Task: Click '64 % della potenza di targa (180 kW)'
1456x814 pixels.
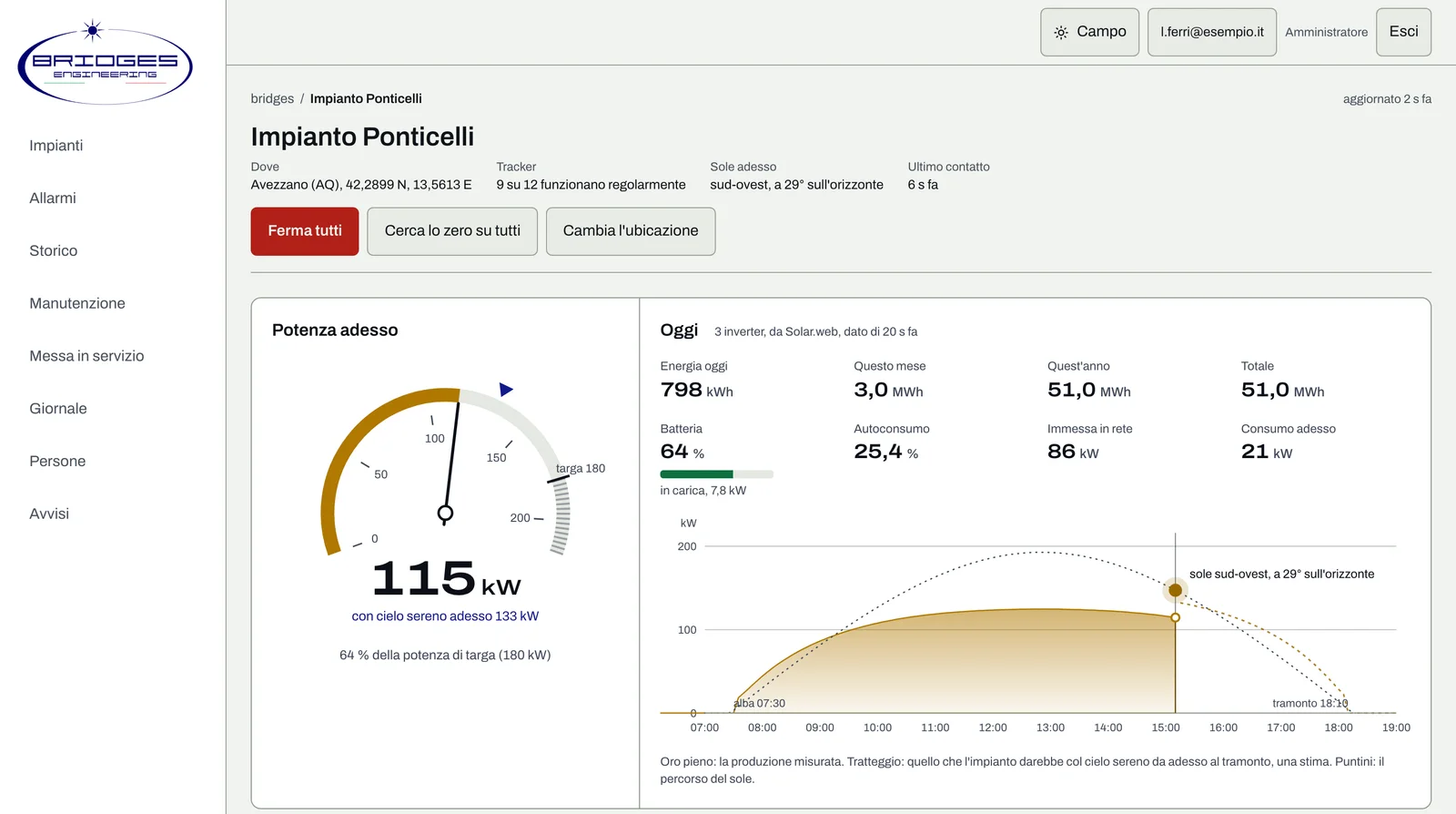Action: click(445, 656)
